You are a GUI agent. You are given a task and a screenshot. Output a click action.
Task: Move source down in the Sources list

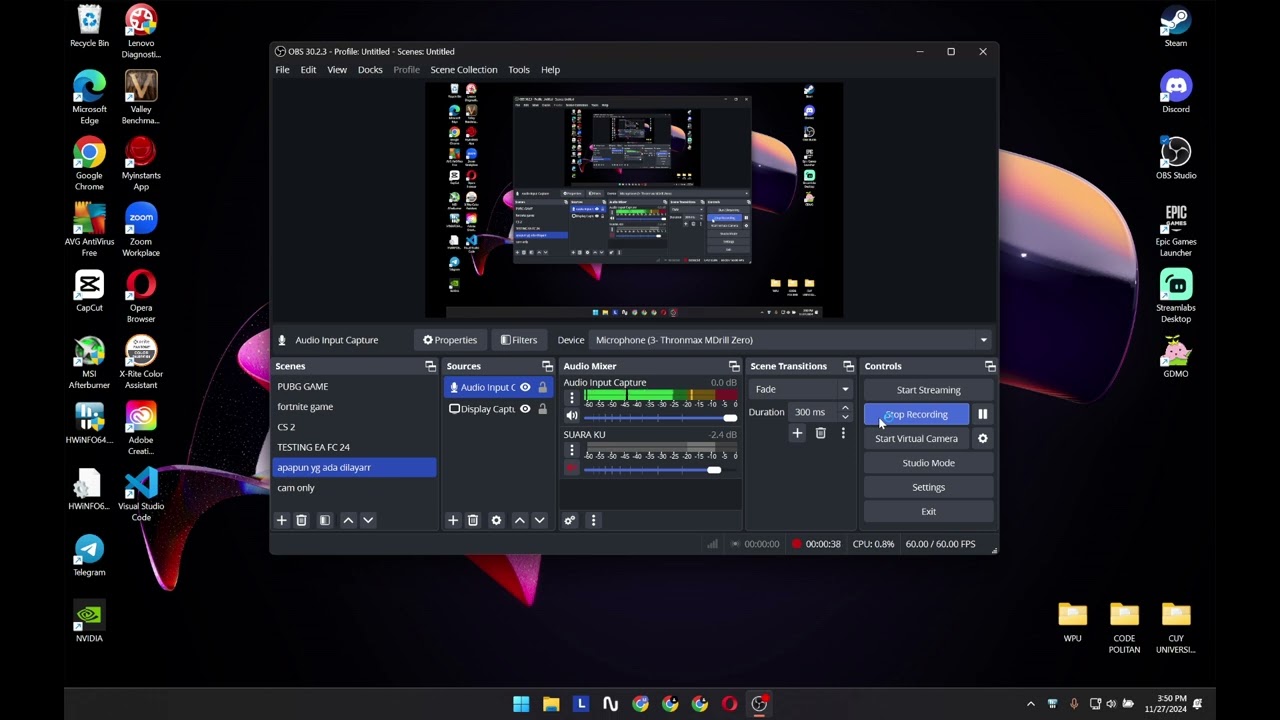(539, 520)
